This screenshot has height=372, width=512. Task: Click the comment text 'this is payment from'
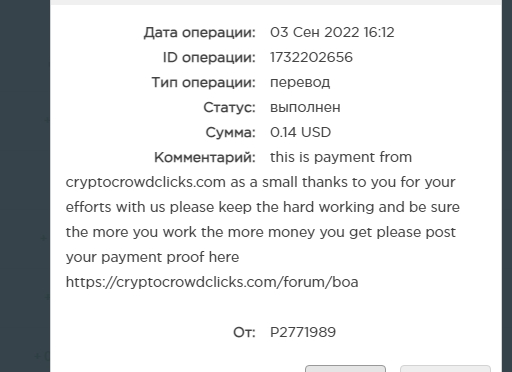(x=341, y=157)
